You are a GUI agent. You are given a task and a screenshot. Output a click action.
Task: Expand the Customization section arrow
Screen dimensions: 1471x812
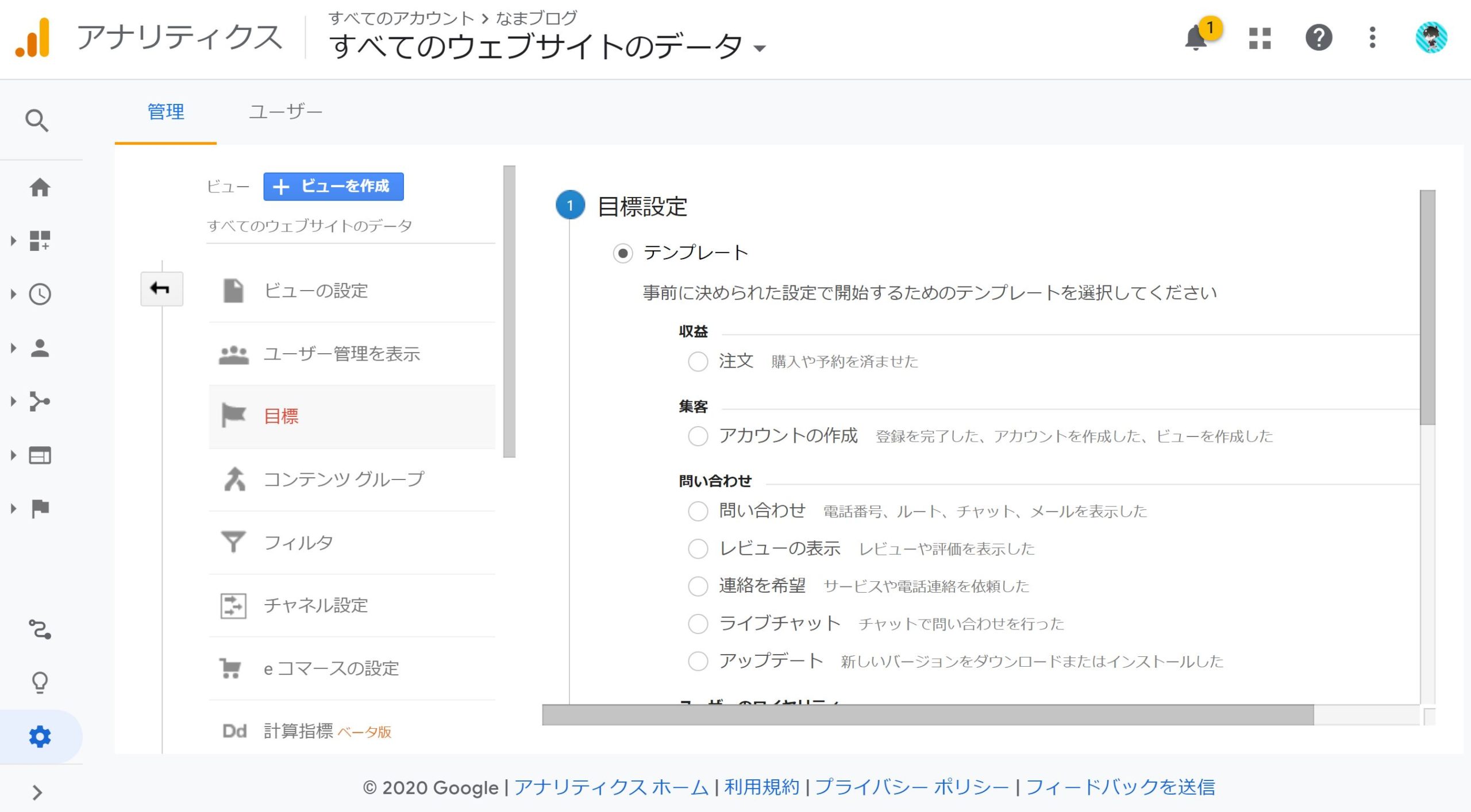coord(13,241)
